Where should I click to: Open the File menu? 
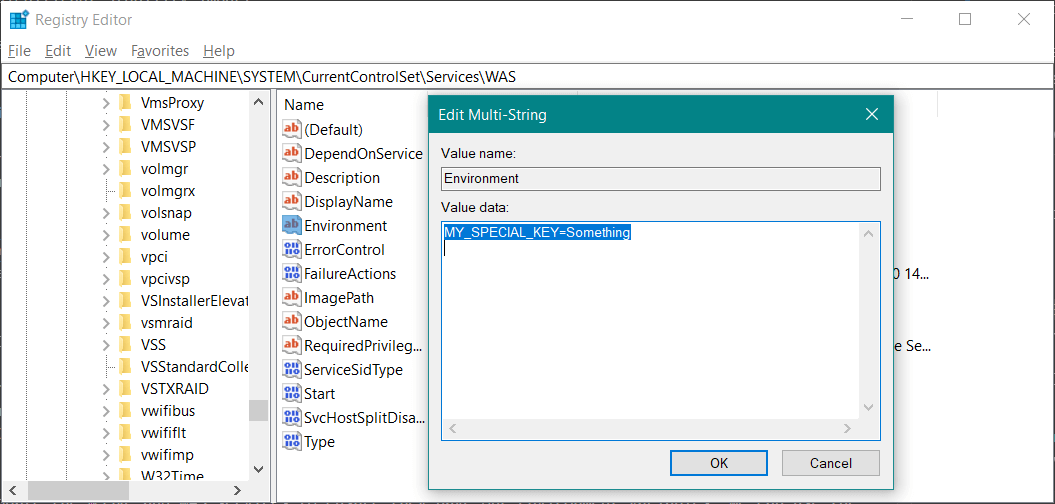click(x=20, y=50)
